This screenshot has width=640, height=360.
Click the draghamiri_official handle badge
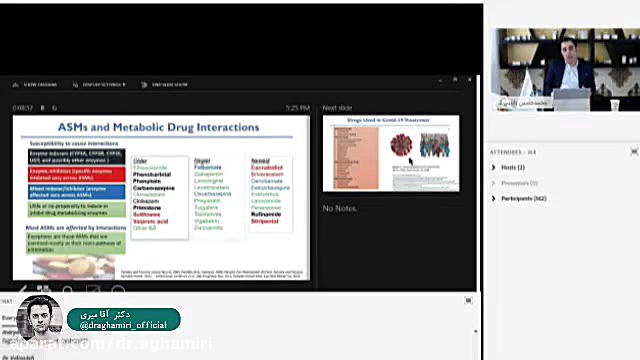click(x=124, y=320)
